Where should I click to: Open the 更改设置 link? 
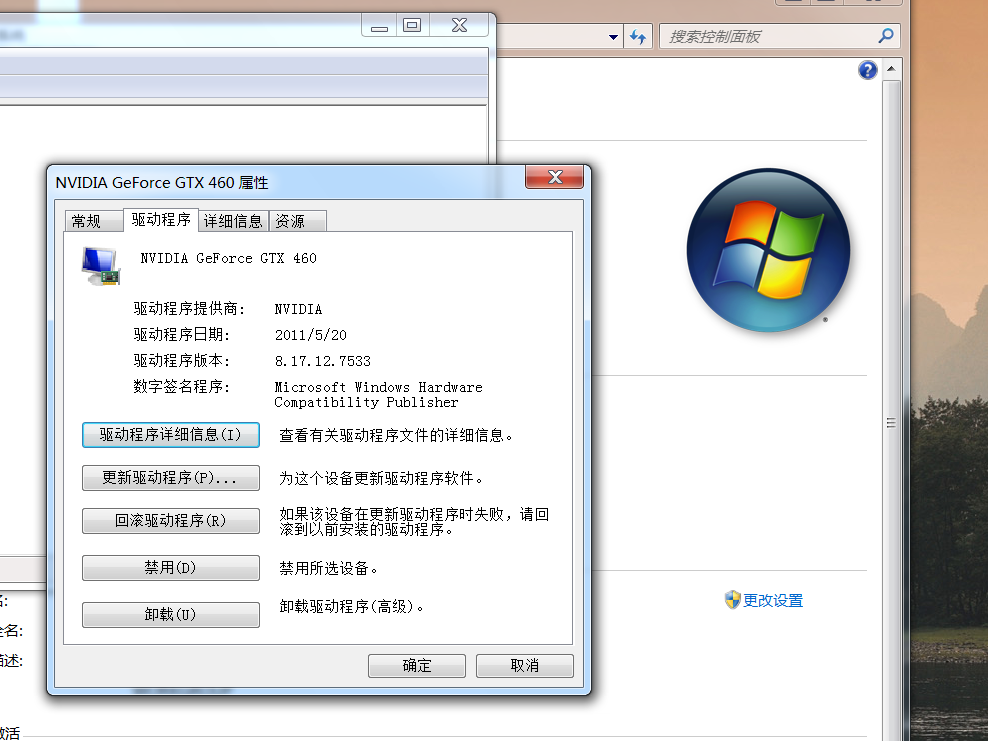(772, 601)
